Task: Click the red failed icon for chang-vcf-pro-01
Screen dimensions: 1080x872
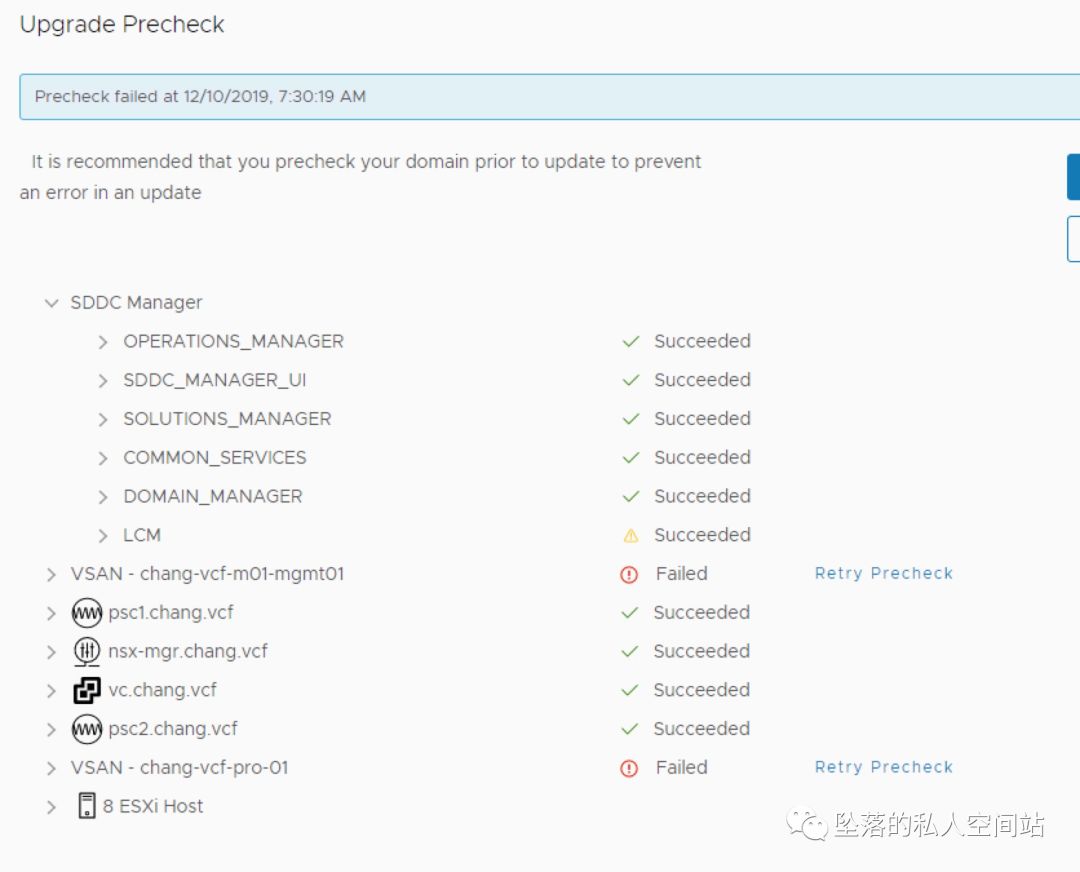Action: click(629, 768)
